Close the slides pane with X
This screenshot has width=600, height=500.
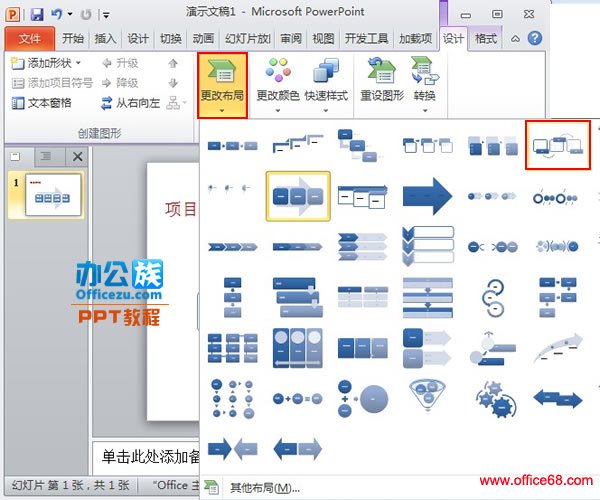click(x=77, y=156)
